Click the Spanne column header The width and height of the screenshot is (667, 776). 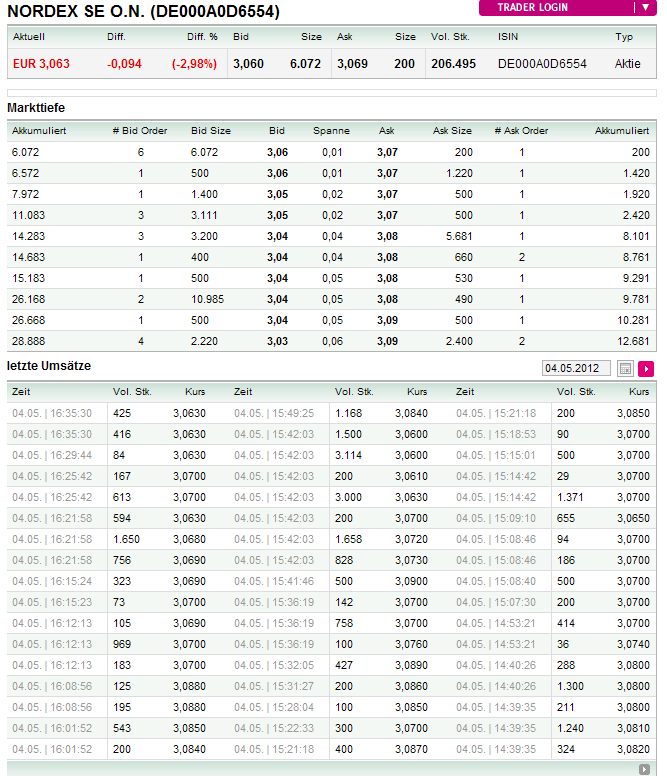(x=332, y=131)
